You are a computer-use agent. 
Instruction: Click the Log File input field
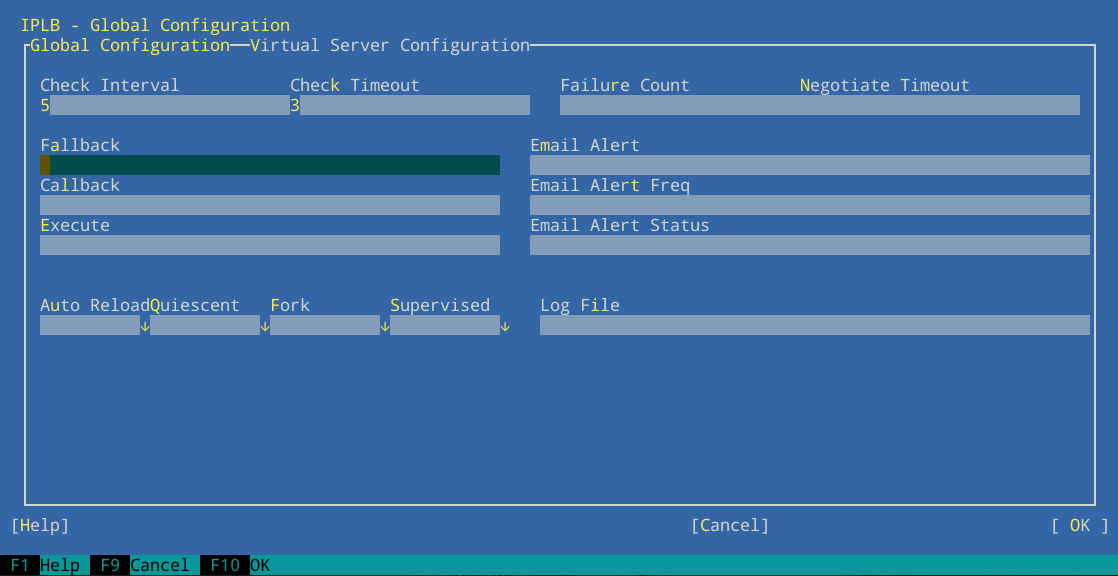[x=814, y=325]
